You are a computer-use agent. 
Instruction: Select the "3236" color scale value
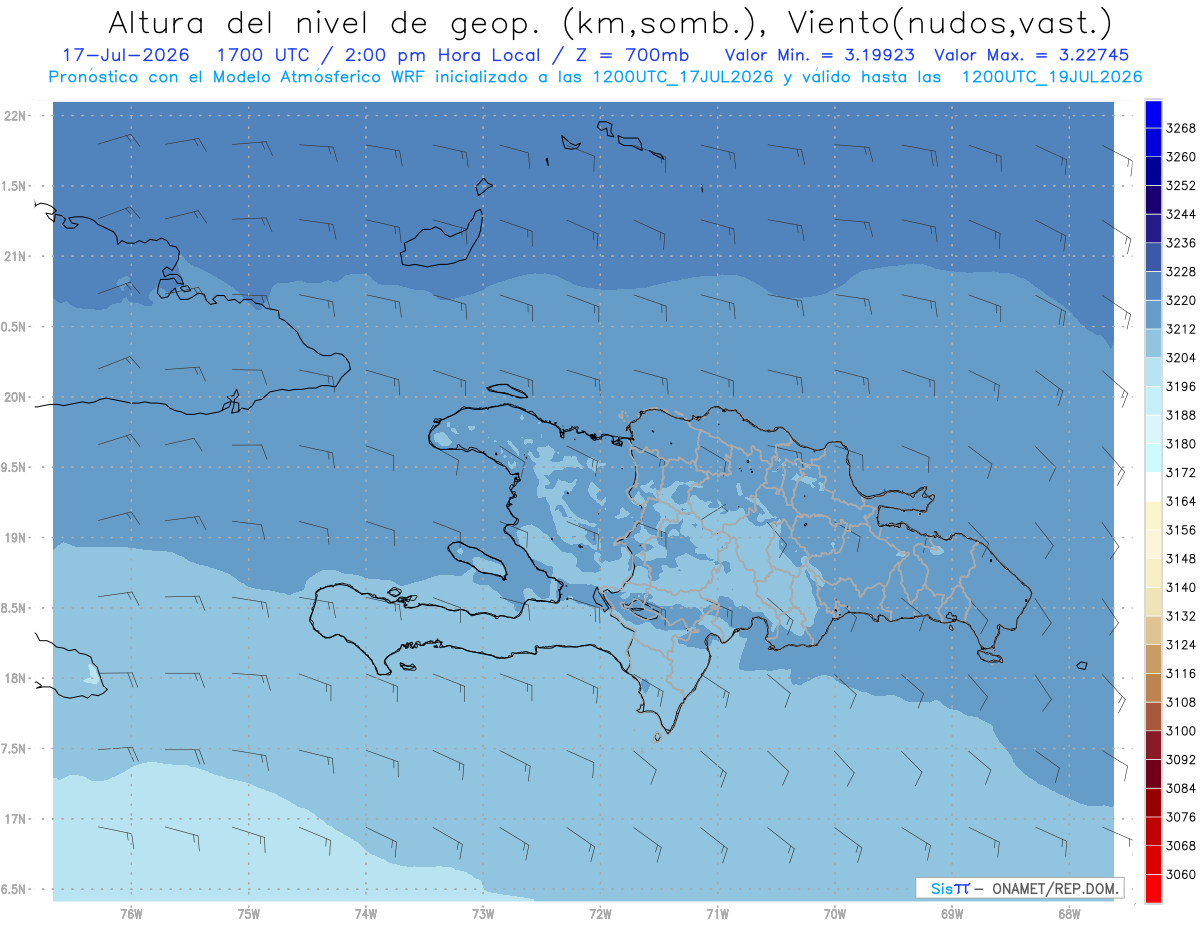click(x=1181, y=243)
